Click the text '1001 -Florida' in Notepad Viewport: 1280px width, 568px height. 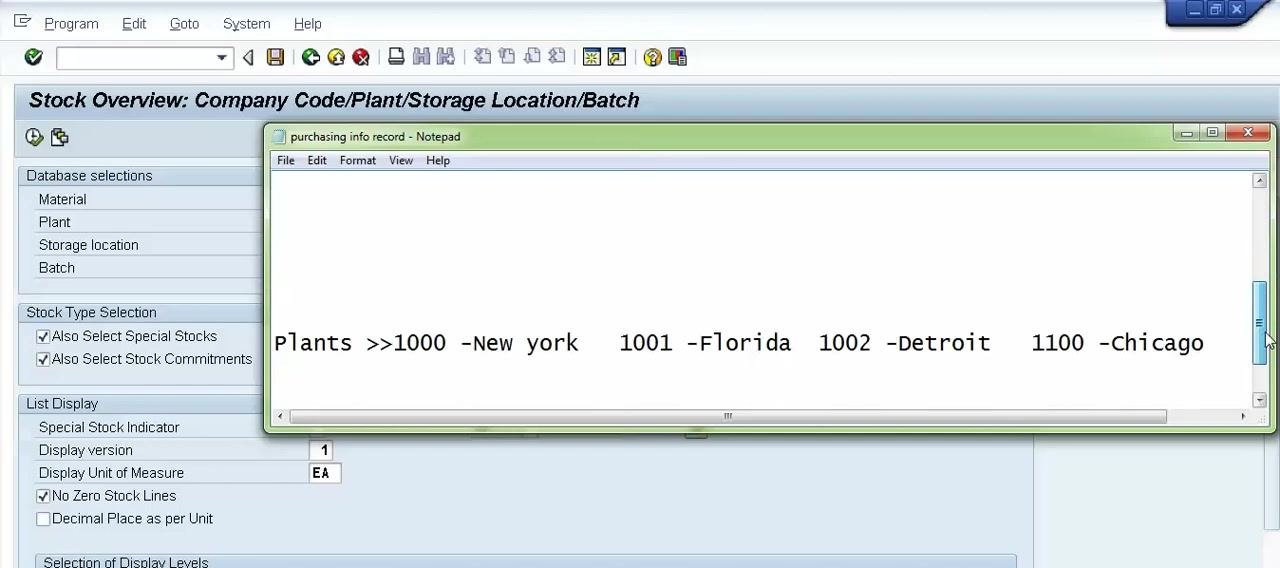[705, 343]
